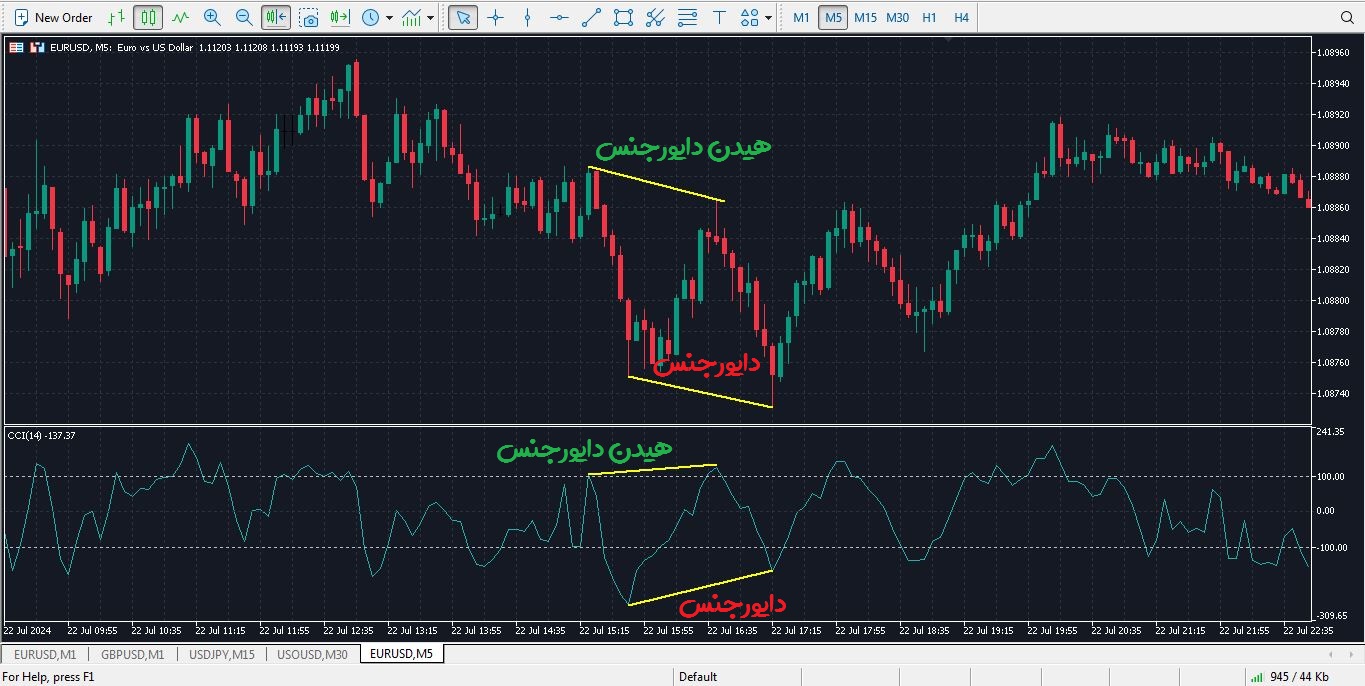Viewport: 1365px width, 686px height.
Task: Zoom in on the chart
Action: 212,17
